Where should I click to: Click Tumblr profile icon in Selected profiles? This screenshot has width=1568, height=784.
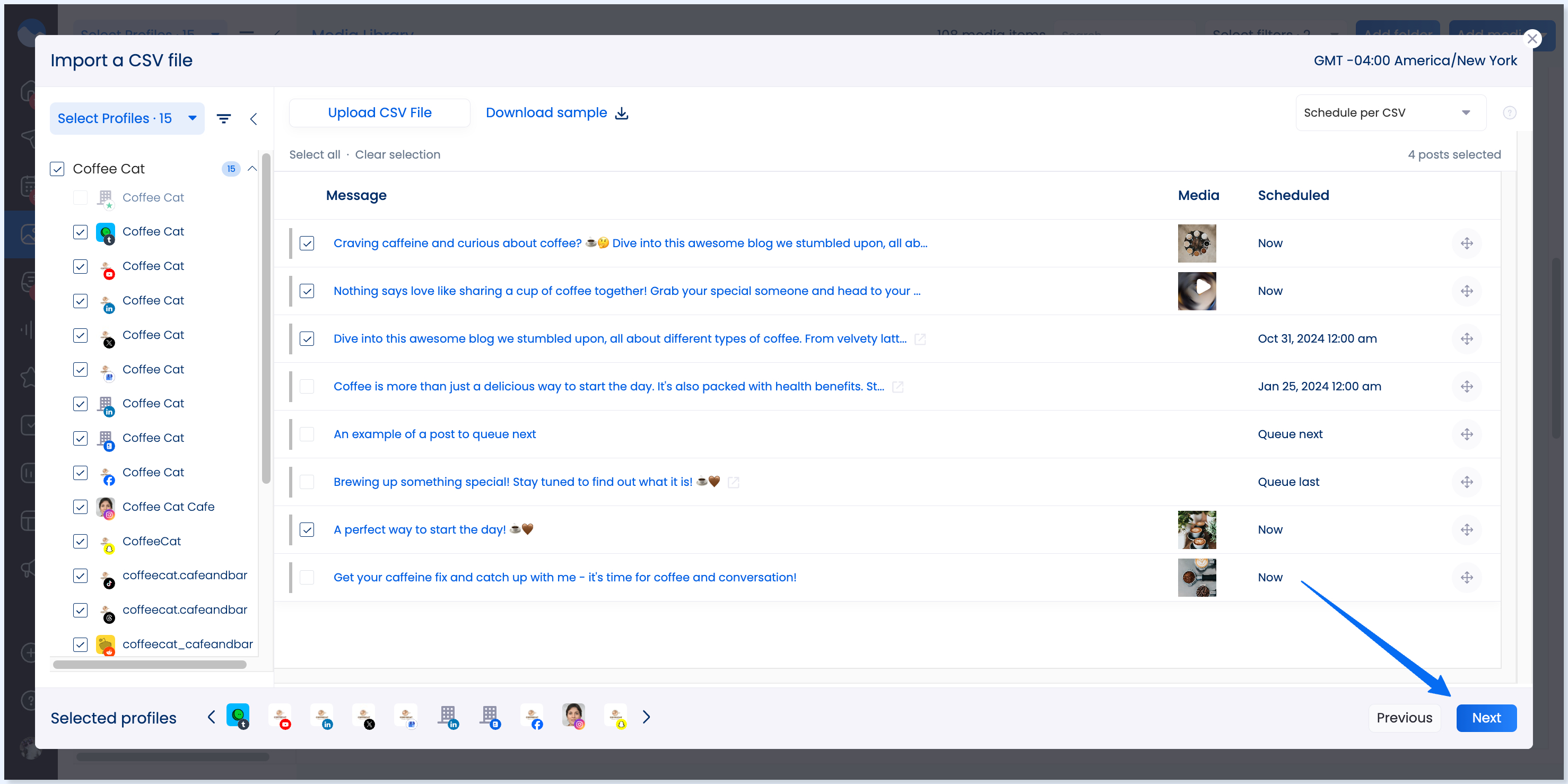tap(238, 717)
